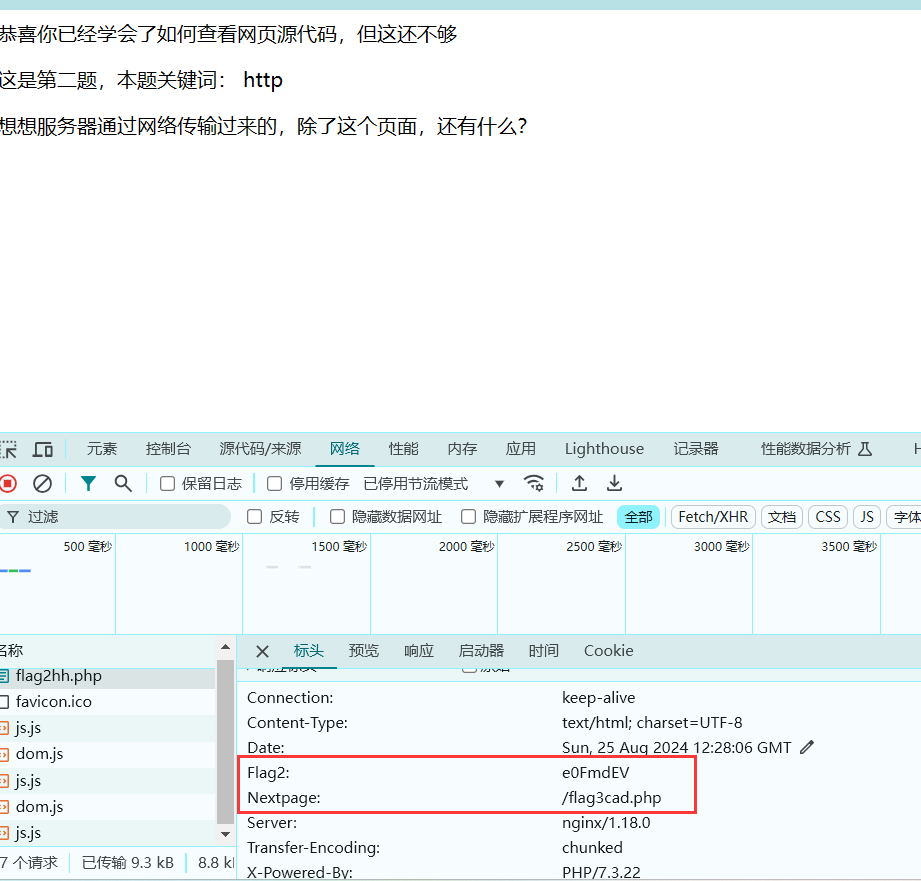This screenshot has height=881, width=921.
Task: Open network search with magnifier icon
Action: [x=123, y=484]
